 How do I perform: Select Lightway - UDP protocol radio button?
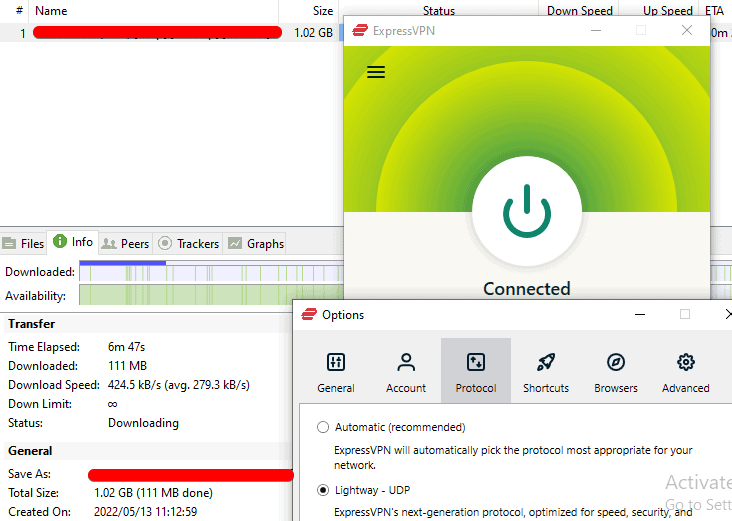click(323, 490)
